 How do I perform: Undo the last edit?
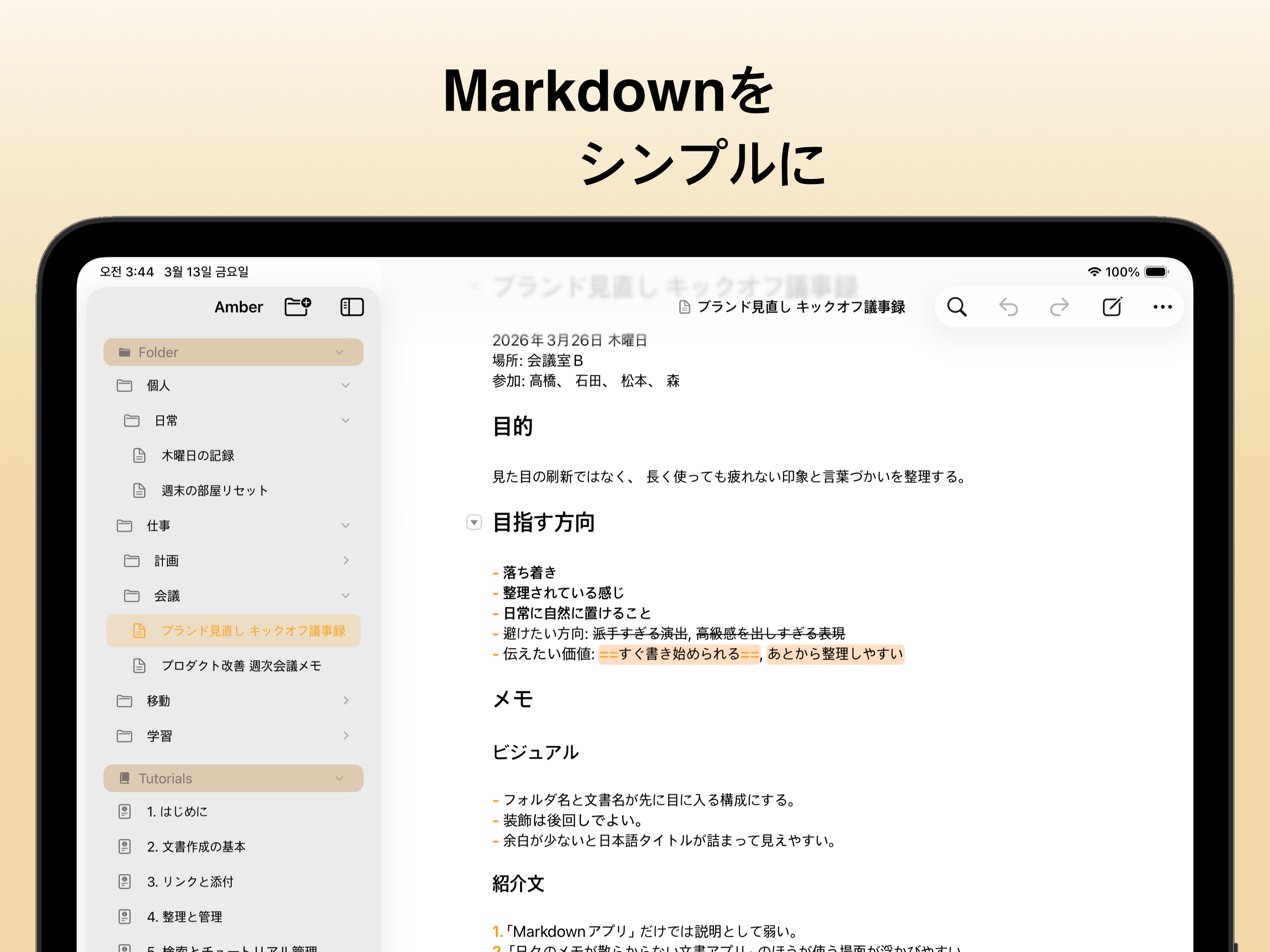(1009, 306)
